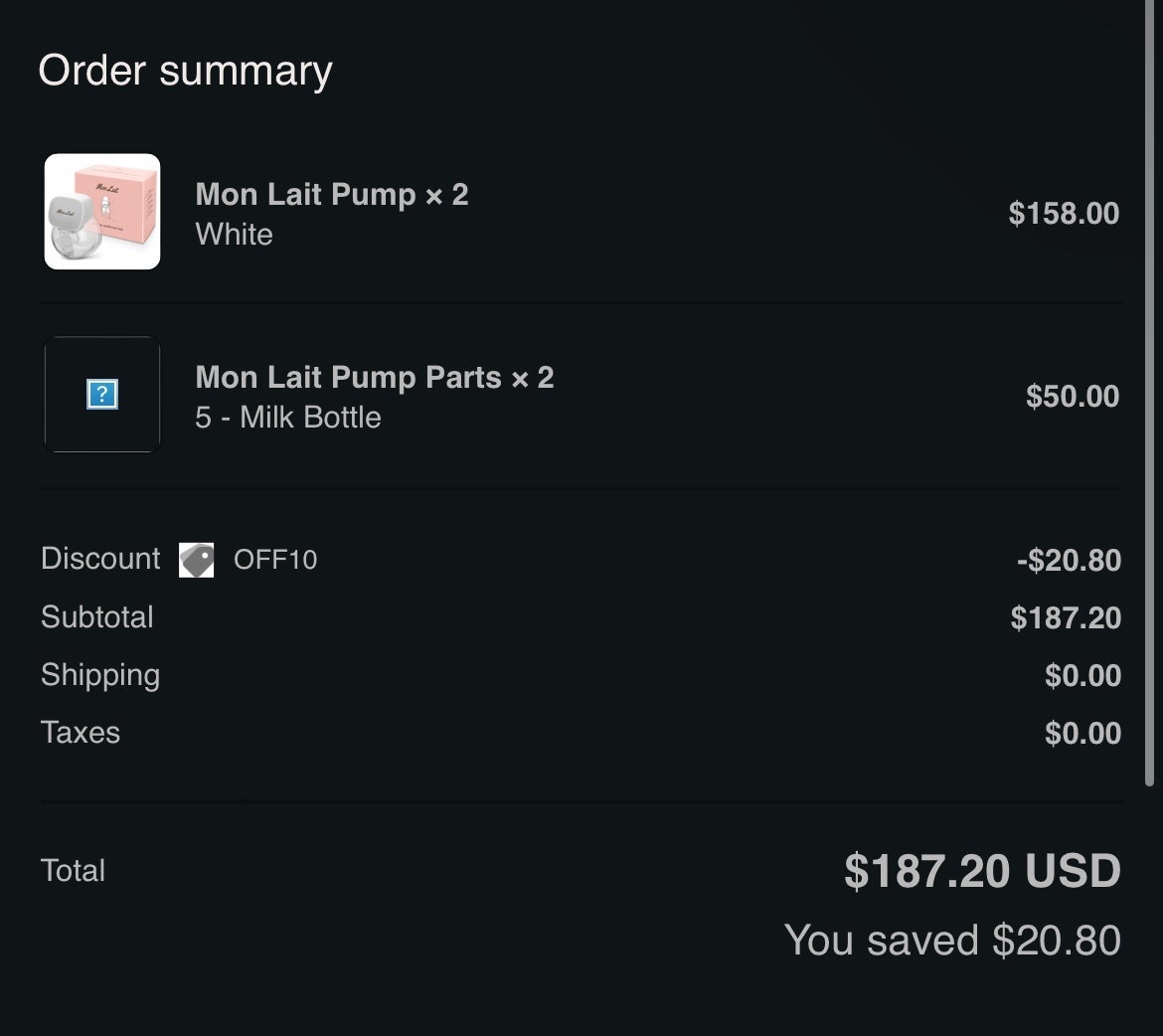Click the $158.00 pump price
The width and height of the screenshot is (1163, 1036).
tap(1064, 214)
